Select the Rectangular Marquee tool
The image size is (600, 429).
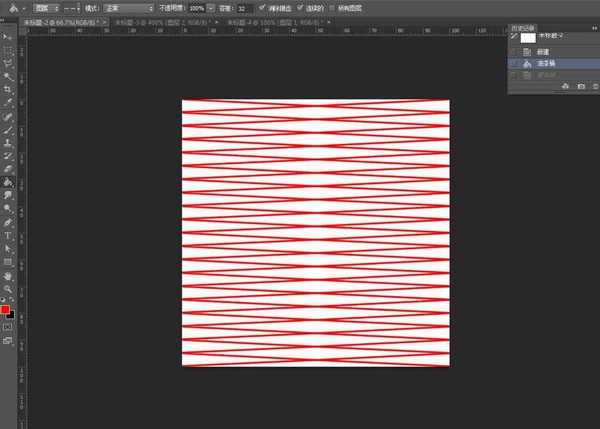pos(8,49)
